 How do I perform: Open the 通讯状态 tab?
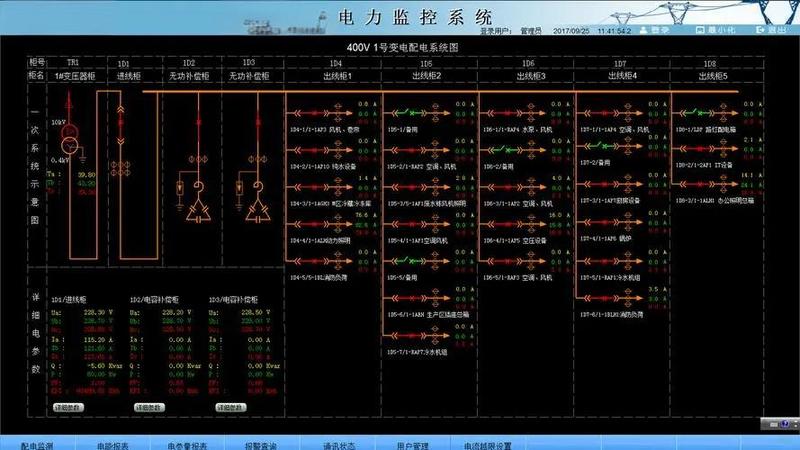point(337,444)
